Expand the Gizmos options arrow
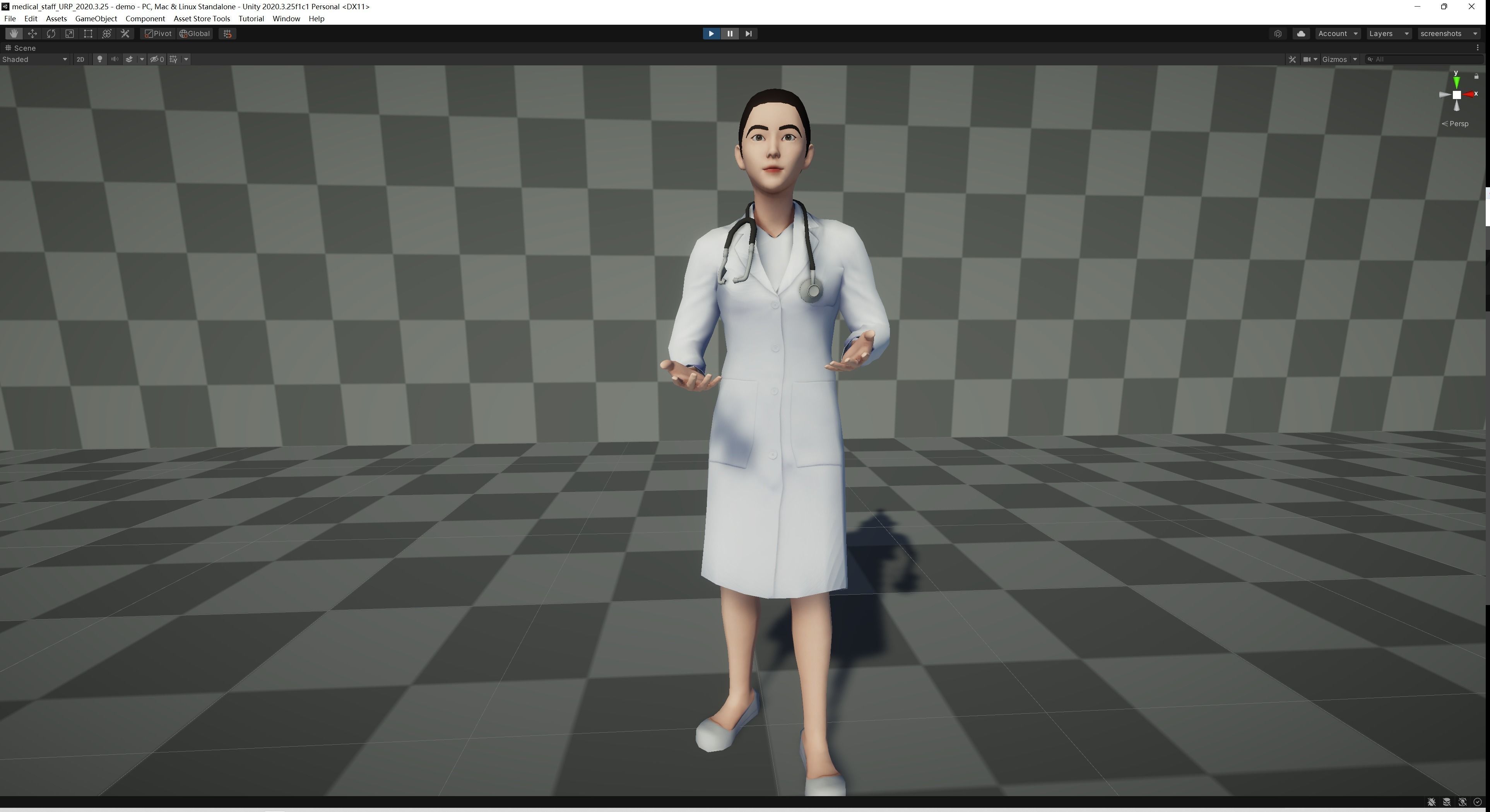Screen dimensions: 1490x812 pos(1355,59)
